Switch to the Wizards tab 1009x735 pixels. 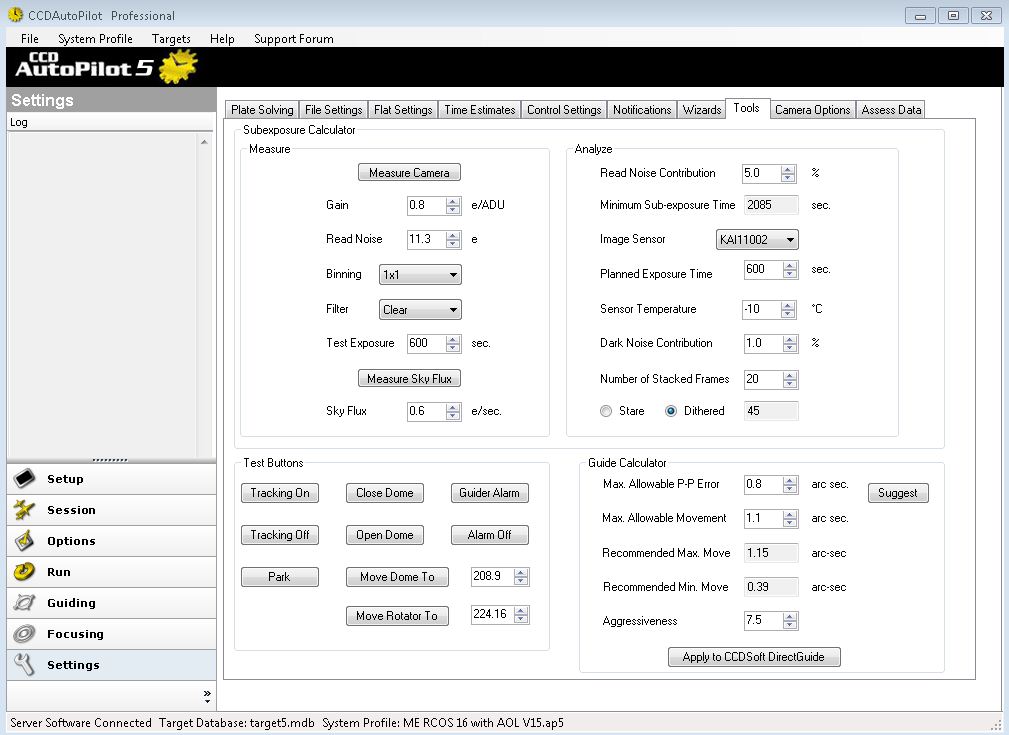[701, 110]
